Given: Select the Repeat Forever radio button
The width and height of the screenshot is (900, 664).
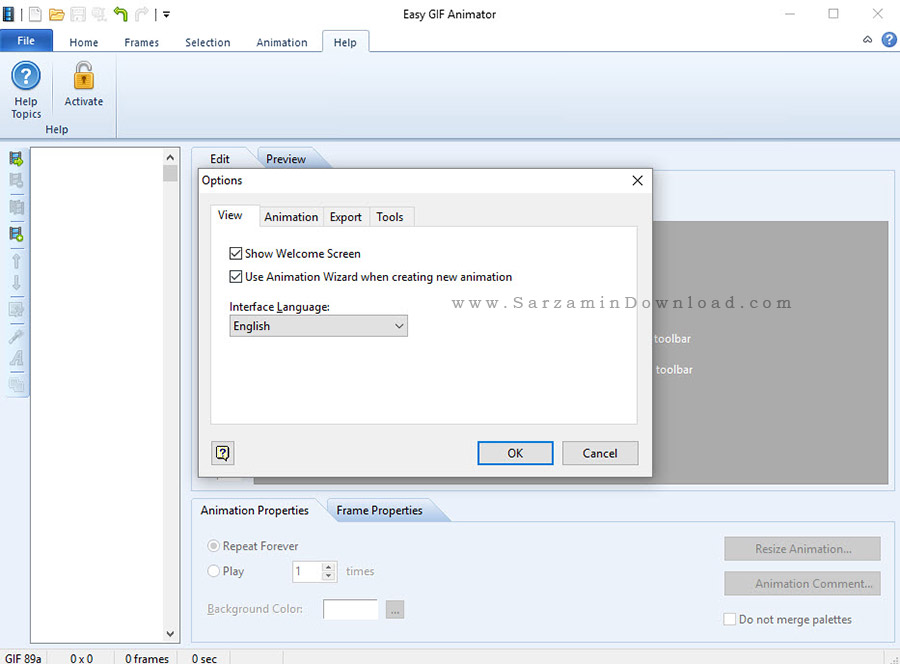Looking at the screenshot, I should click(214, 546).
